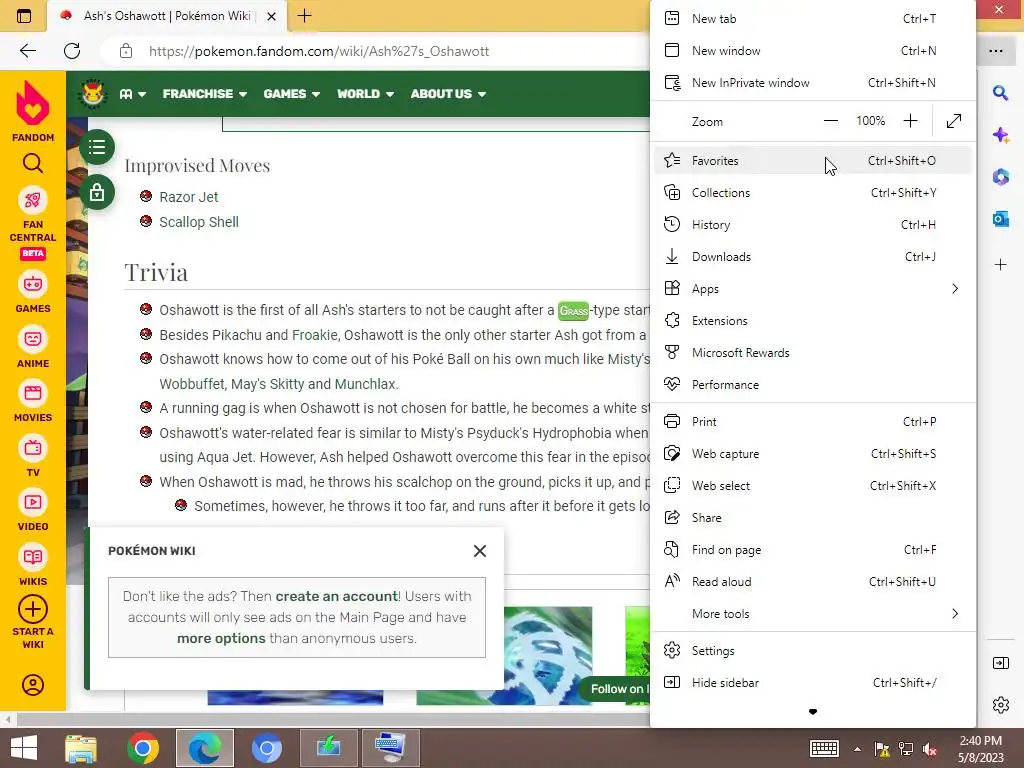1024x768 pixels.
Task: Click Start a Wiki plus icon
Action: pos(33,609)
